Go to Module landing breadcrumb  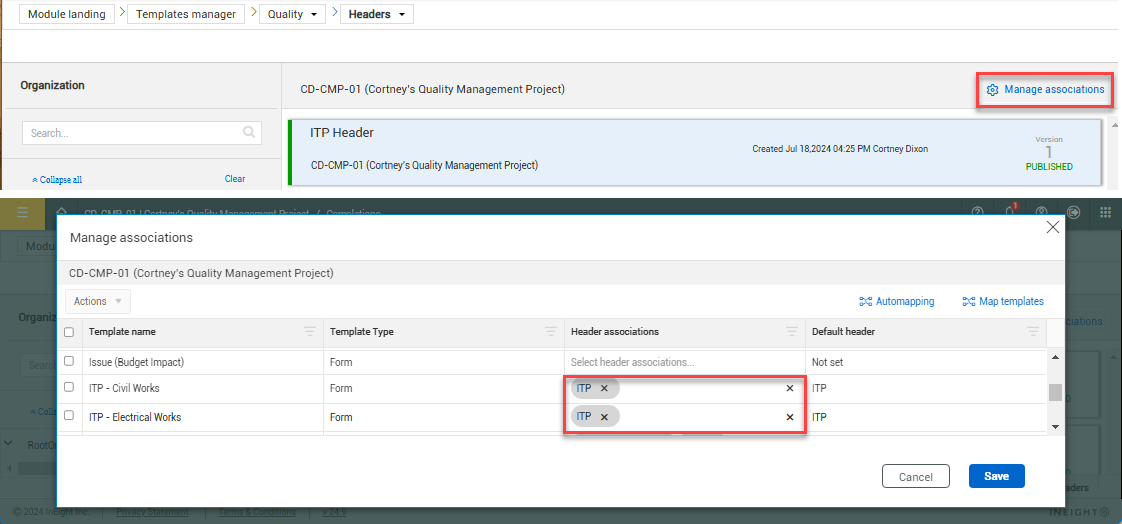coord(67,15)
